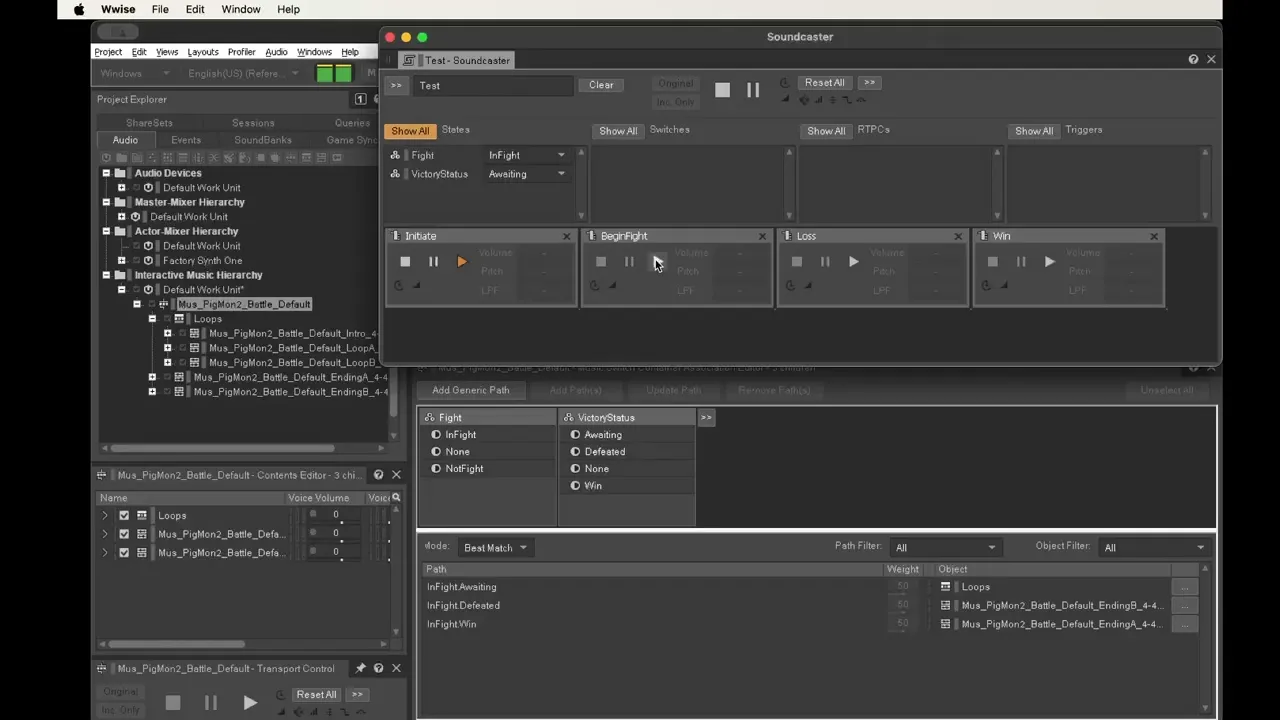Click Add Generic Path button
The height and width of the screenshot is (720, 1280).
click(x=470, y=390)
